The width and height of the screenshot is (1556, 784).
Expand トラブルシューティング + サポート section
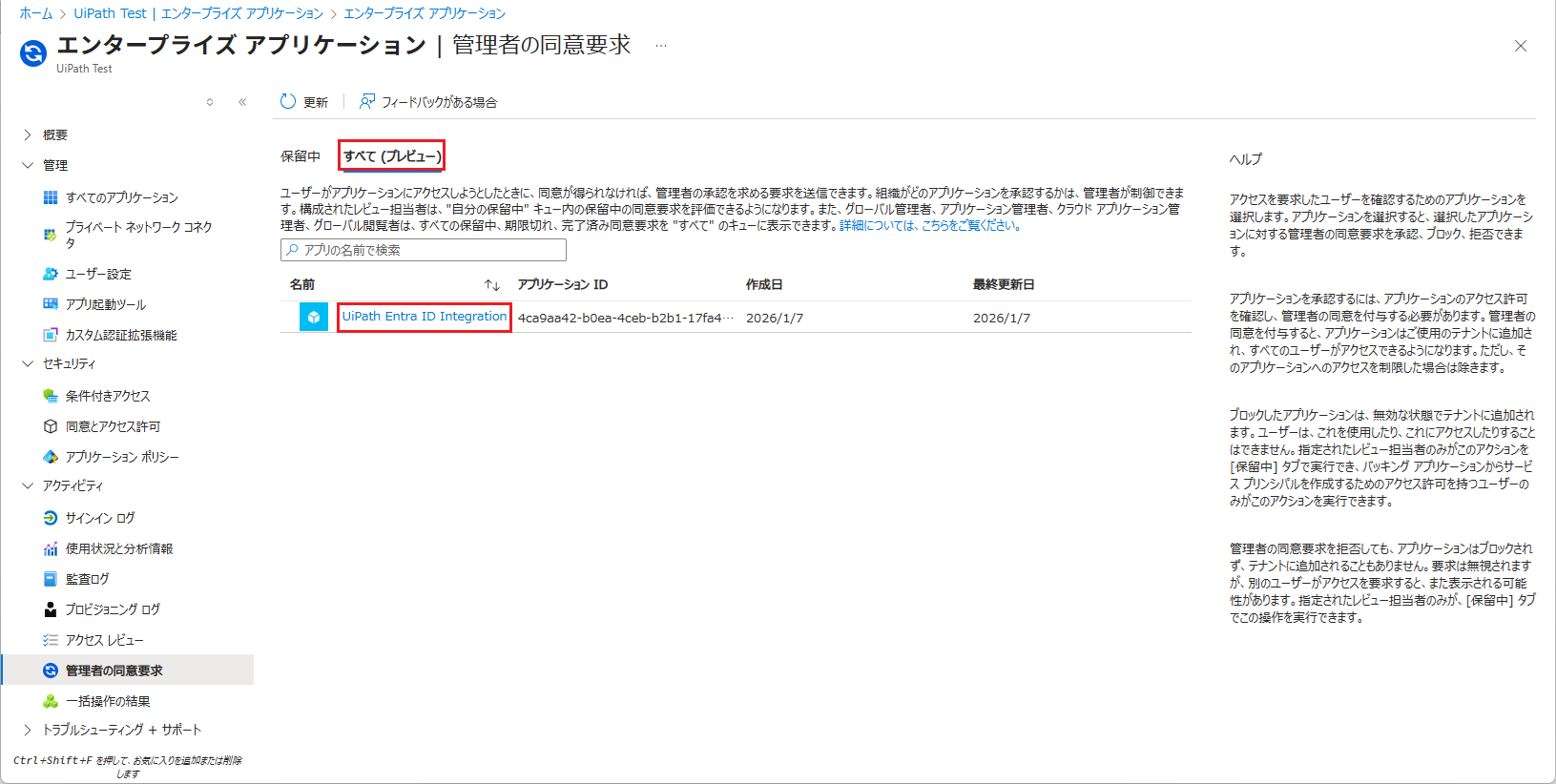click(28, 730)
